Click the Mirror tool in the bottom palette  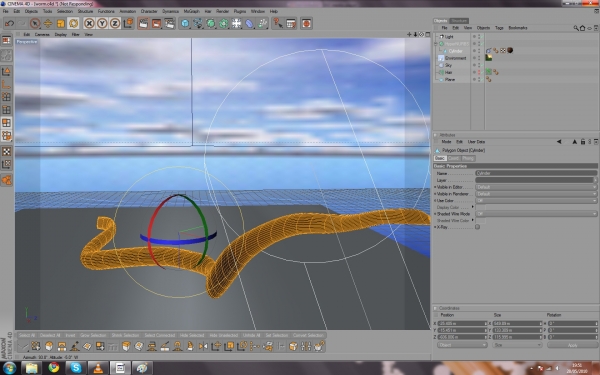(x=203, y=346)
